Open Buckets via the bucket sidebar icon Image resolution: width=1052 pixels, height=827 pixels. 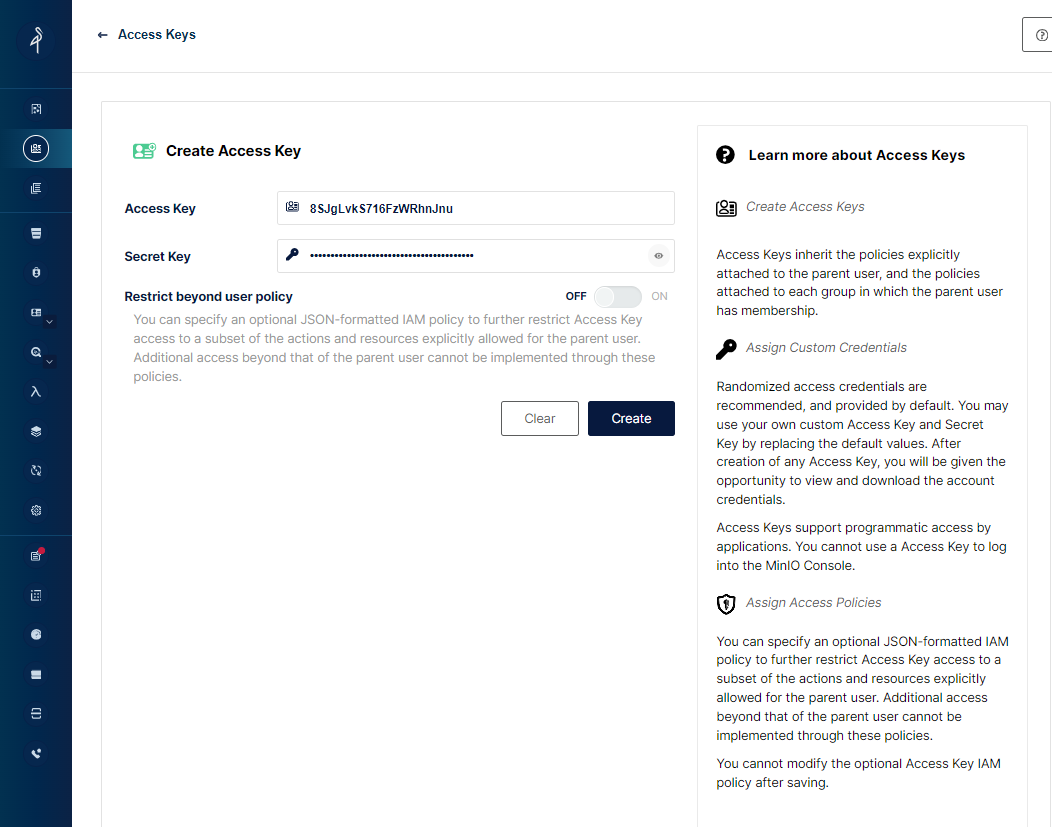[x=36, y=233]
